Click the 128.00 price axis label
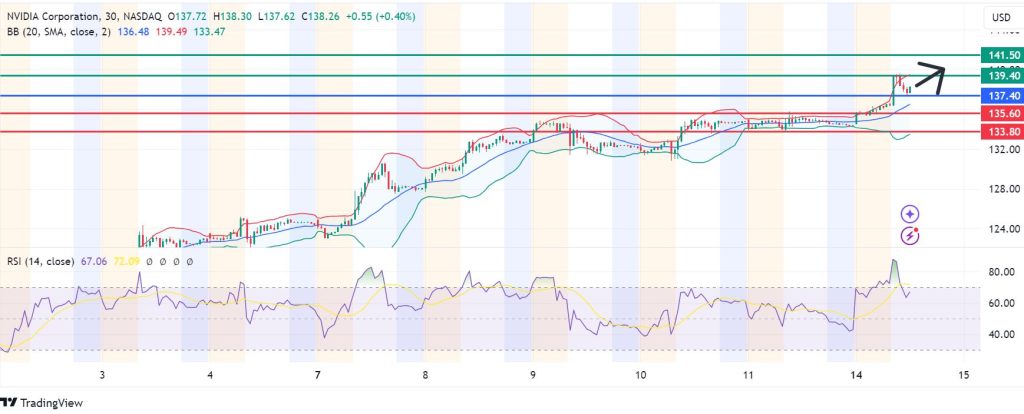This screenshot has width=1024, height=414. 1005,189
